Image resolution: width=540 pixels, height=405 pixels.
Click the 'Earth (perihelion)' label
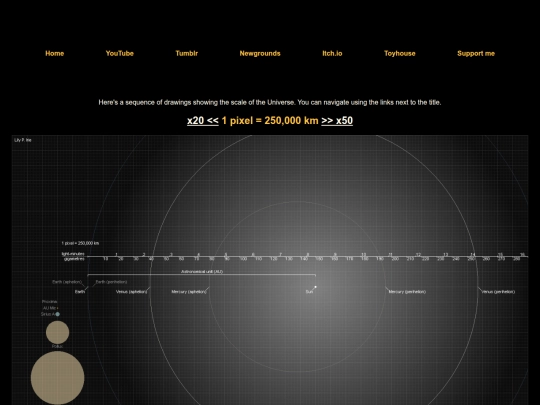tap(111, 282)
